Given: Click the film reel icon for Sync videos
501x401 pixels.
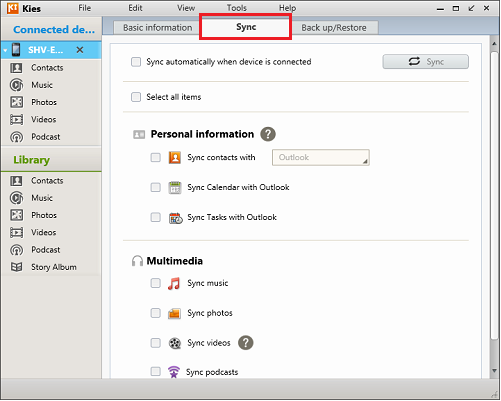Looking at the screenshot, I should coord(175,343).
